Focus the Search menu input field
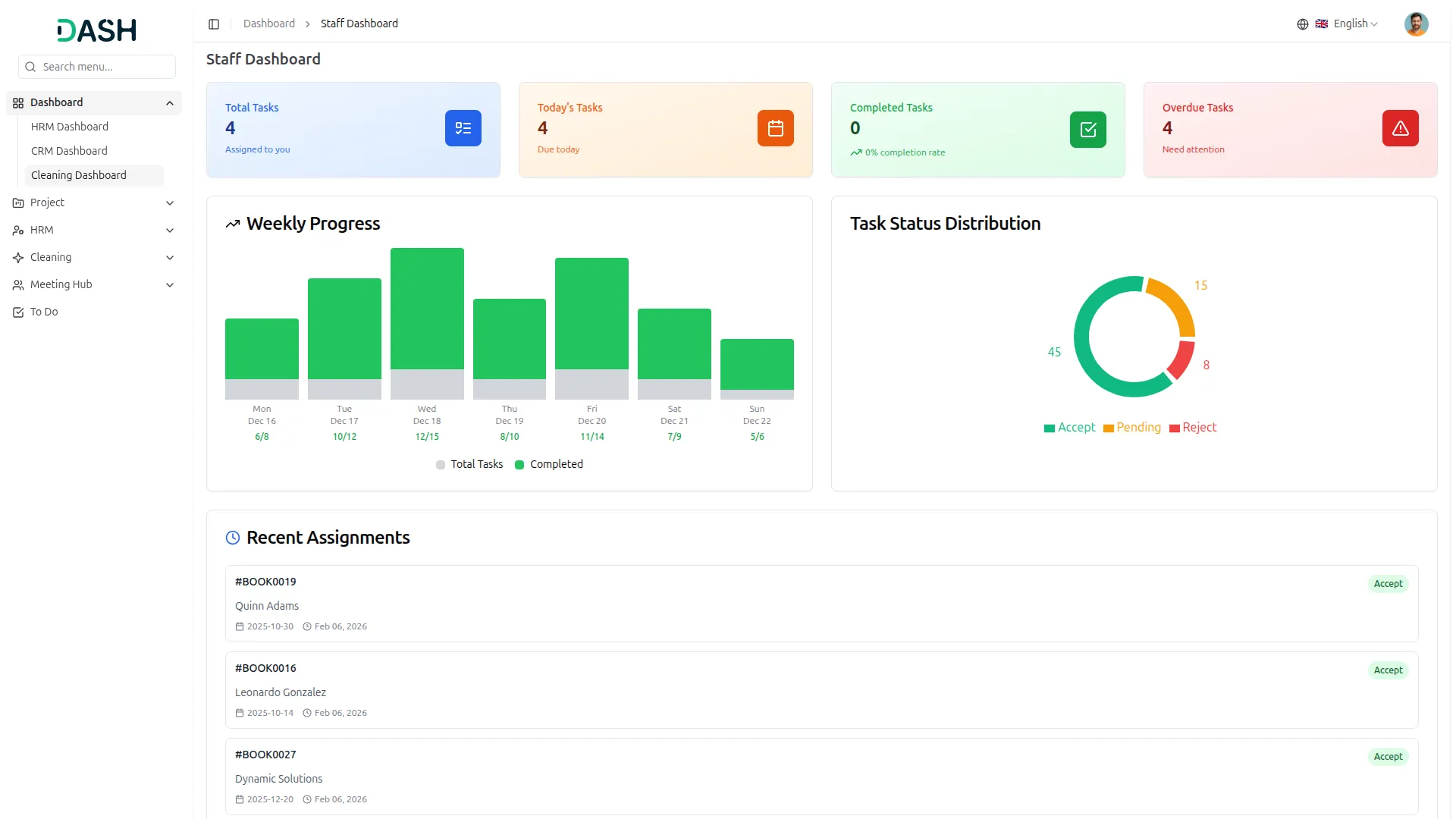Image resolution: width=1456 pixels, height=819 pixels. (x=105, y=67)
